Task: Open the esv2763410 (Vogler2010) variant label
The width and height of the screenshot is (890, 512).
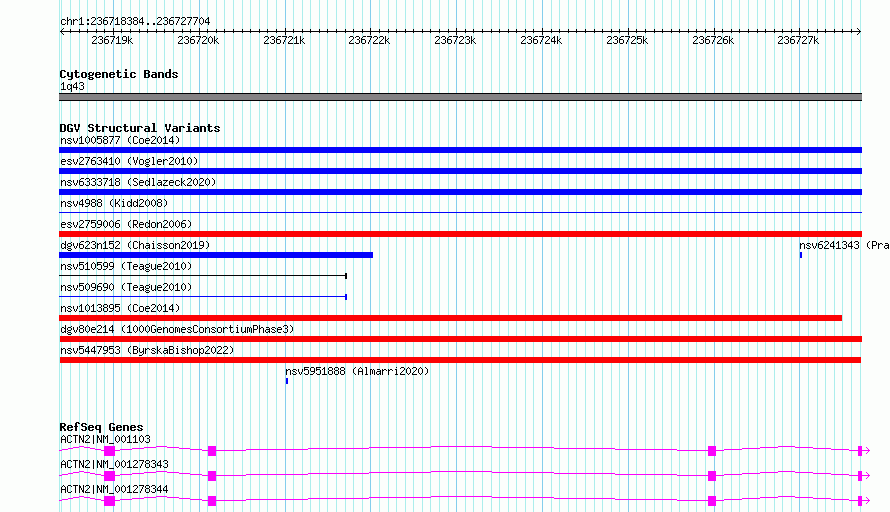Action: [129, 161]
